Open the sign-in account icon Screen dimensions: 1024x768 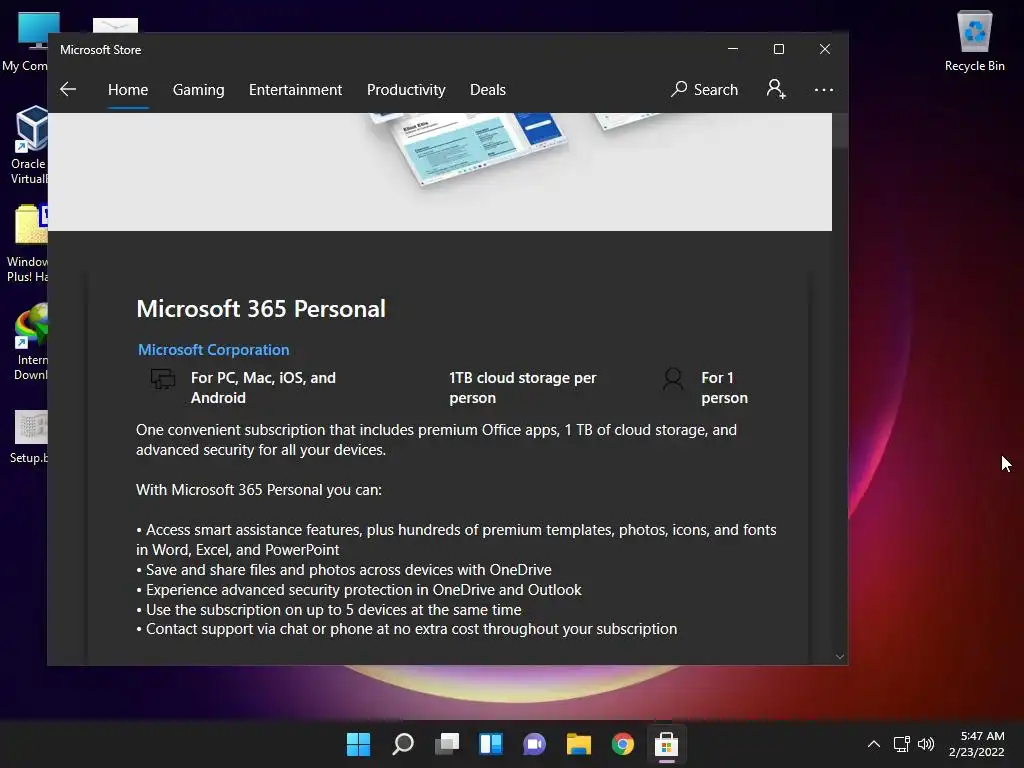[776, 89]
